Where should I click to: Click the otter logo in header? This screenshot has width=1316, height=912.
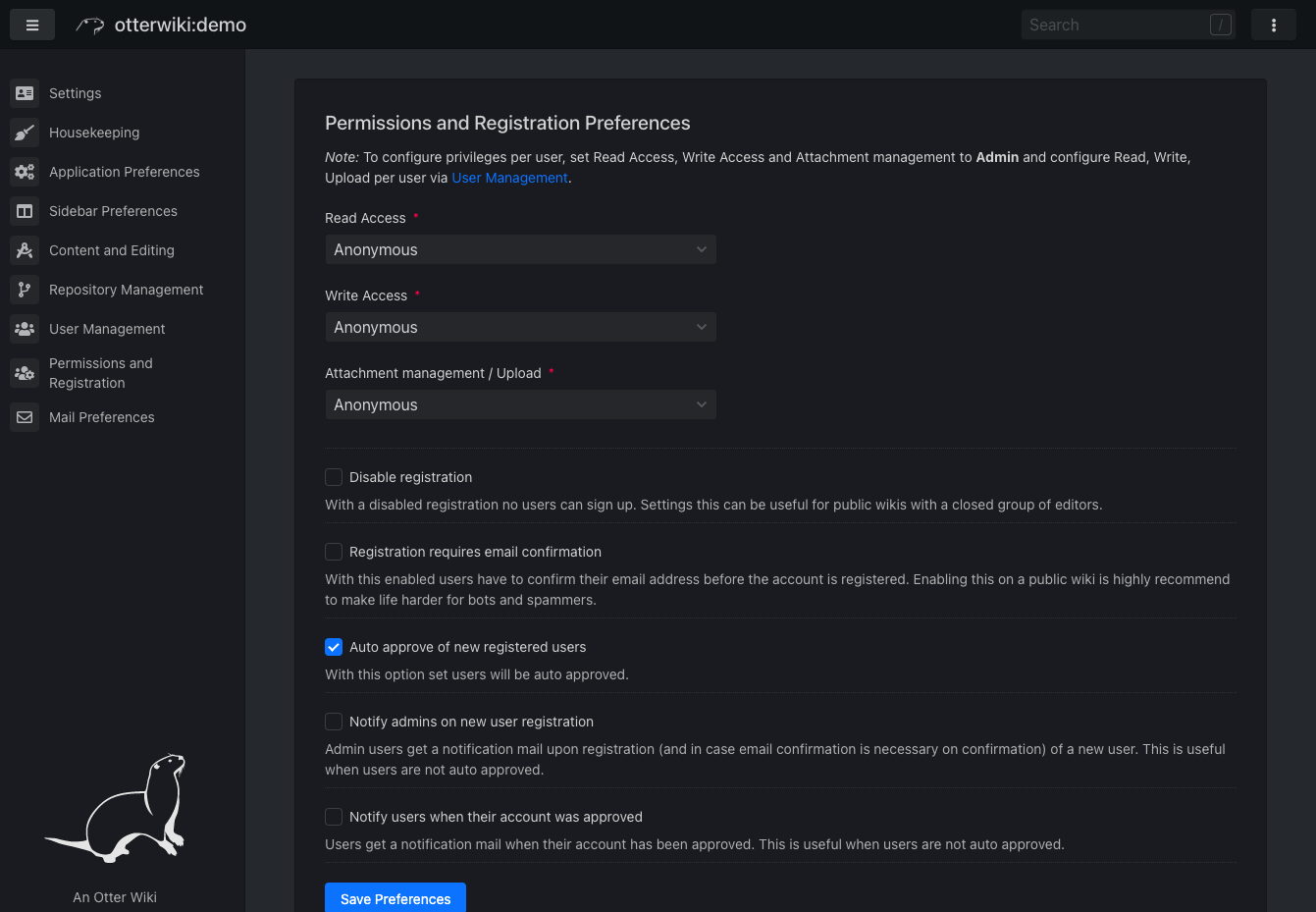click(90, 26)
